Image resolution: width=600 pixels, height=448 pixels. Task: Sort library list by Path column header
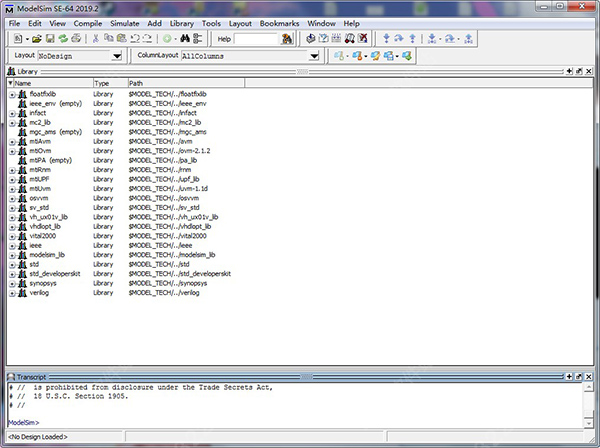point(300,83)
